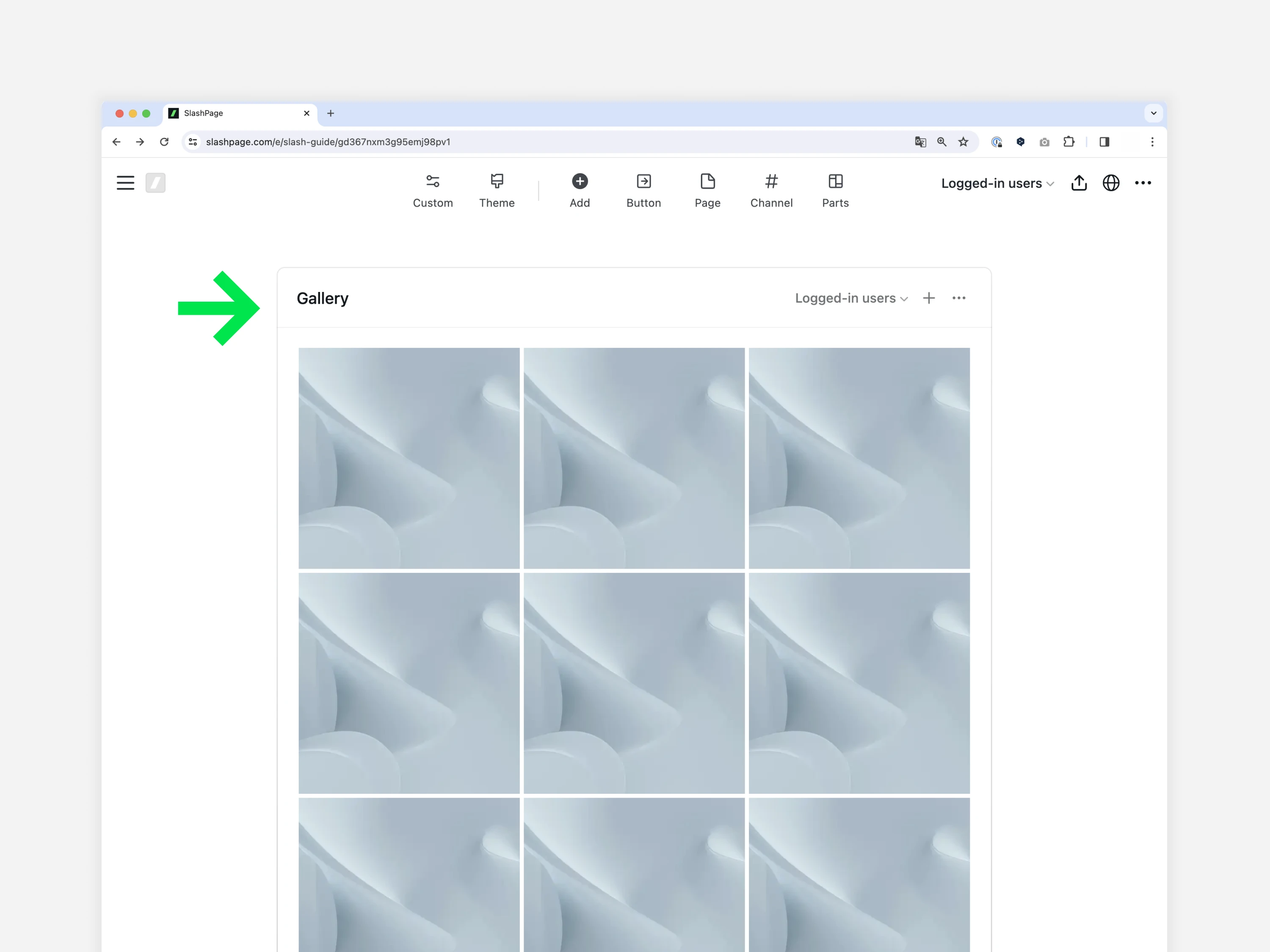Screen dimensions: 1270x952
Task: Open a new browser tab
Action: click(x=331, y=114)
